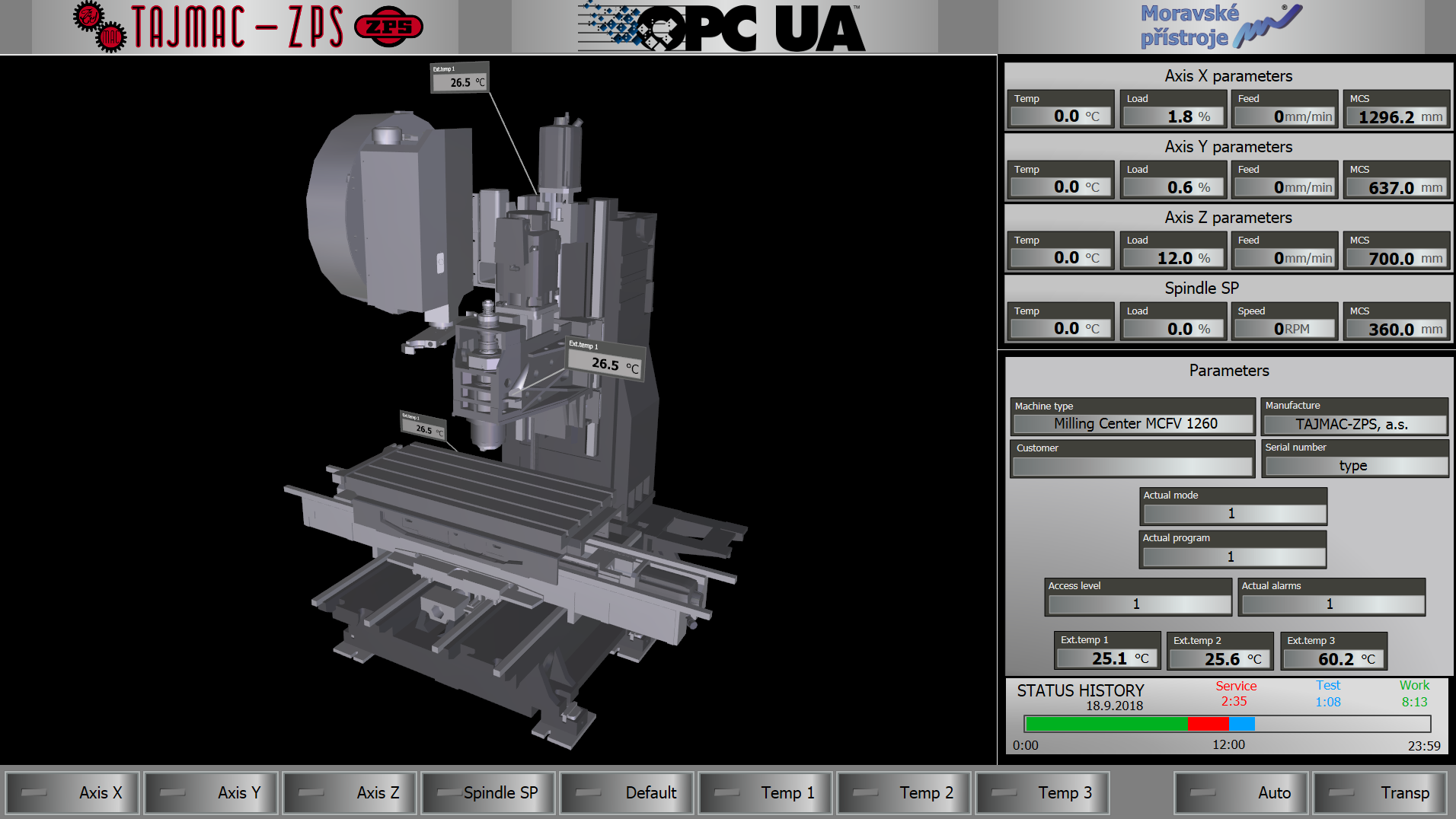
Task: Click the red Service segment in status bar
Action: 1208,723
